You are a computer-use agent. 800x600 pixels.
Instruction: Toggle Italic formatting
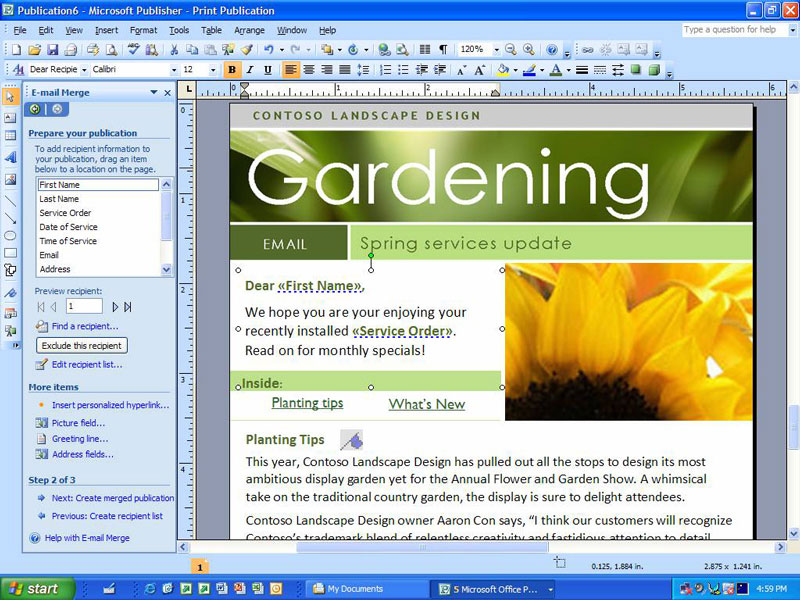[250, 70]
